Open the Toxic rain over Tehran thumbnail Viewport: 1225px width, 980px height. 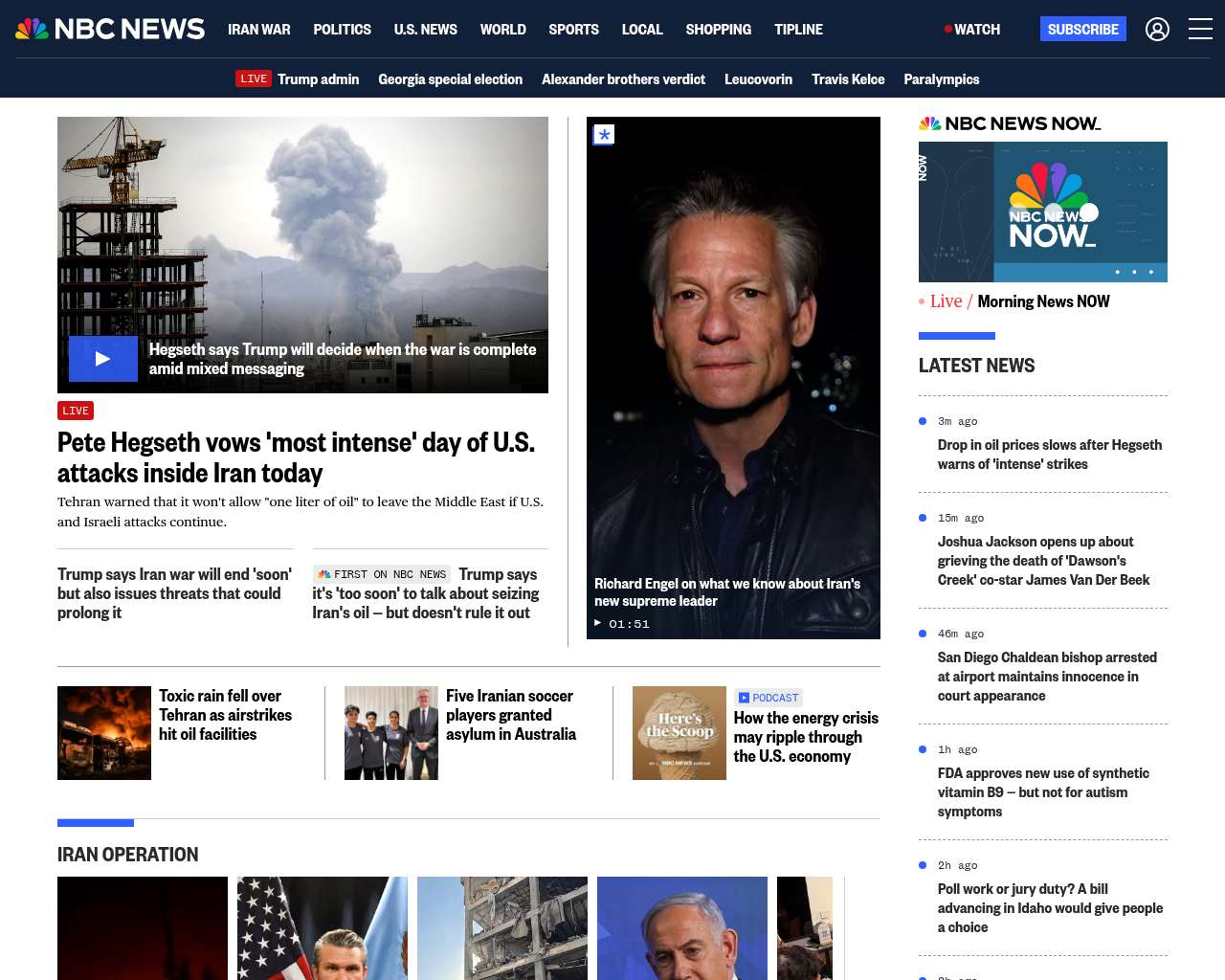pos(104,733)
